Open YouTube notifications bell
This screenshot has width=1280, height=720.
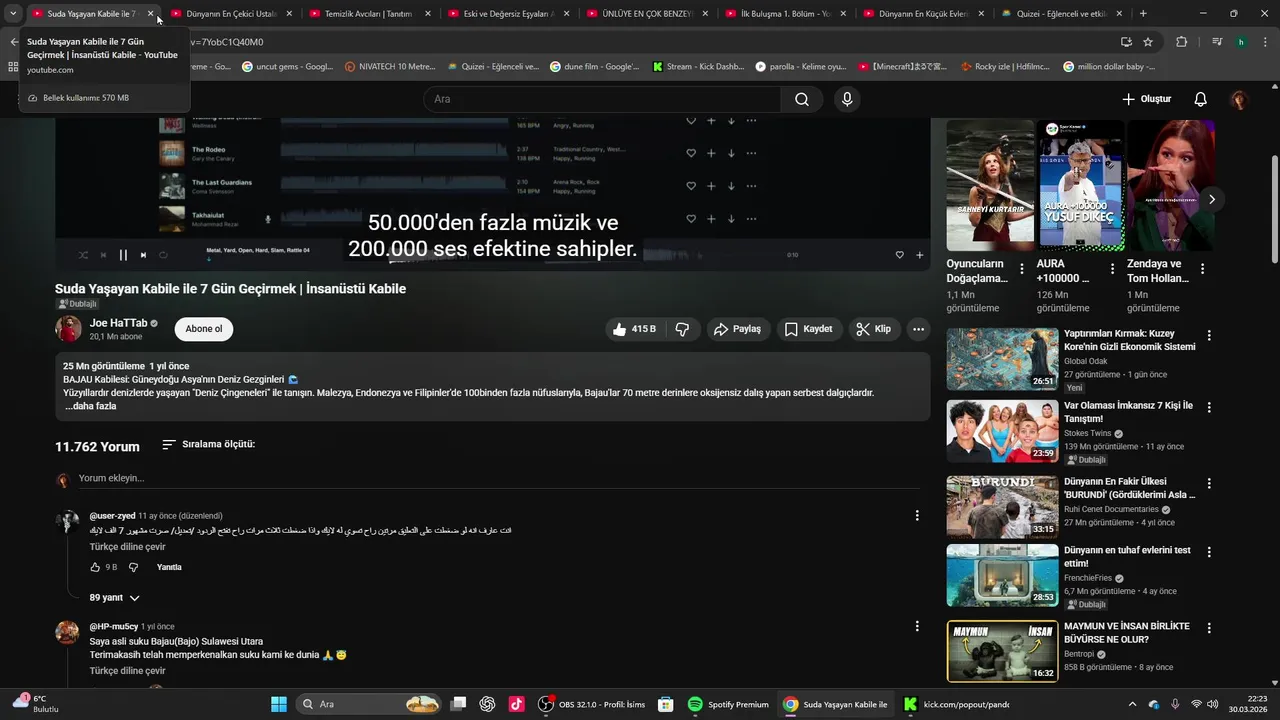click(x=1201, y=99)
